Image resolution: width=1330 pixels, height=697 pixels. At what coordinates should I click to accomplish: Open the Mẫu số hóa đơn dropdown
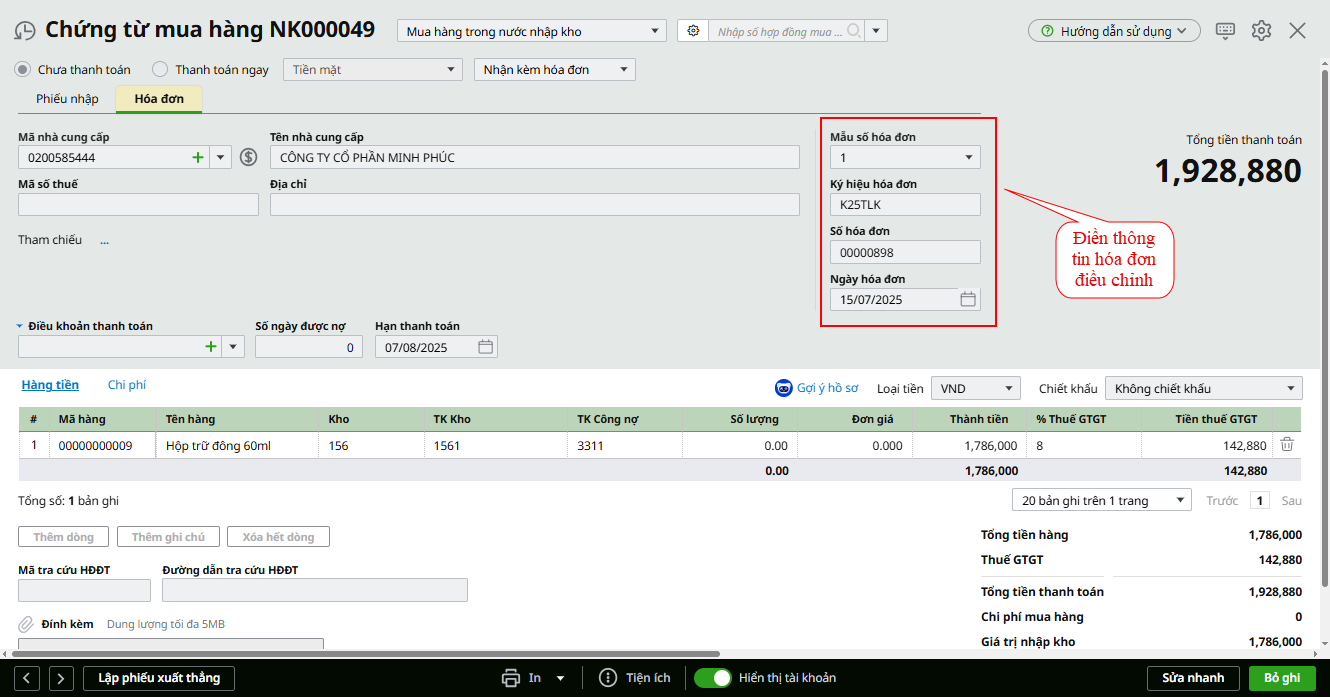click(905, 157)
